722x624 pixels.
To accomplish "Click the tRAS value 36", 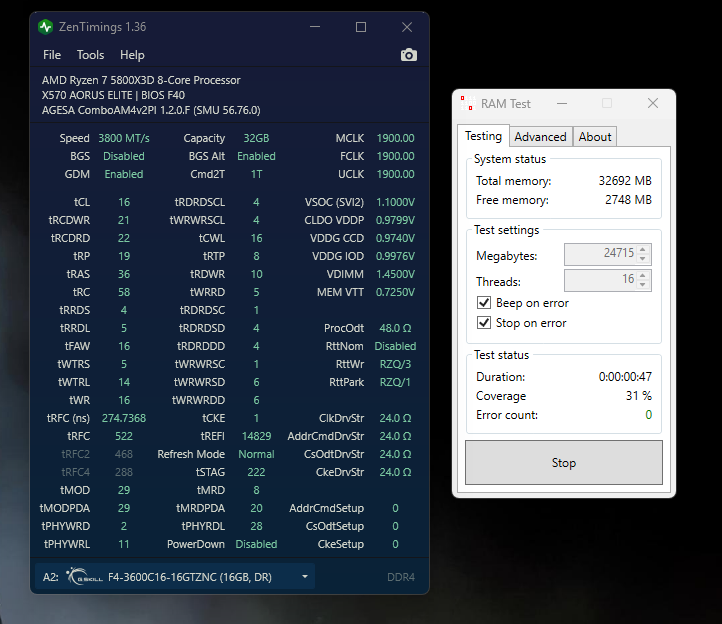I will click(124, 274).
